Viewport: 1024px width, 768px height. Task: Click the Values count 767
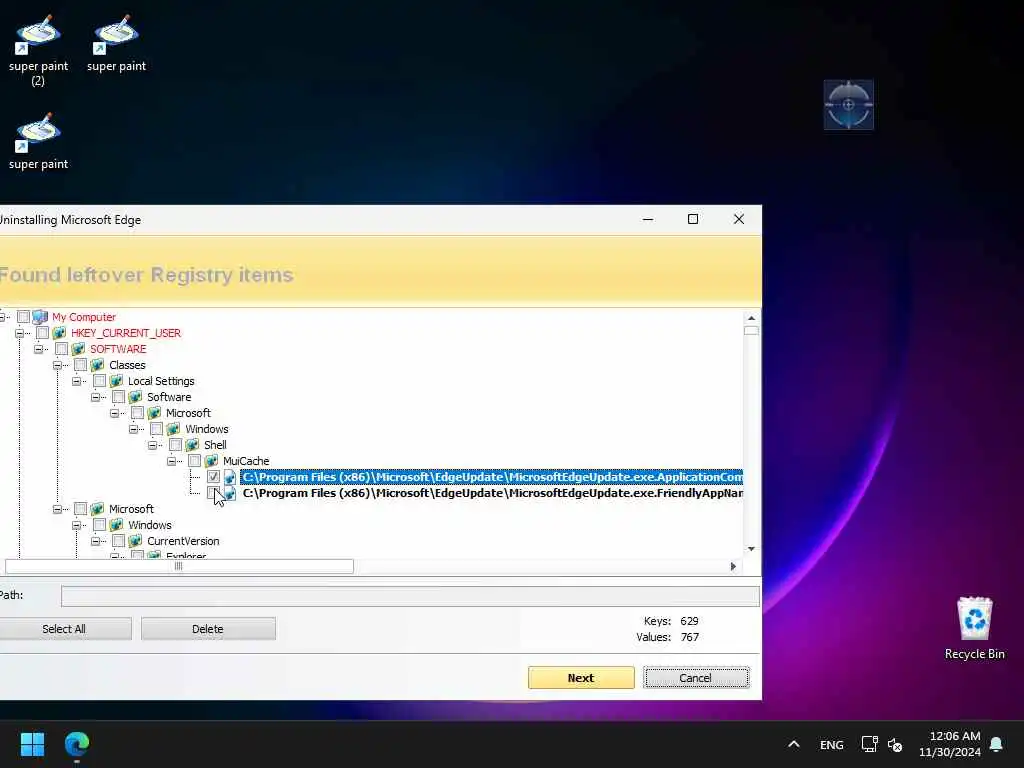(x=690, y=637)
